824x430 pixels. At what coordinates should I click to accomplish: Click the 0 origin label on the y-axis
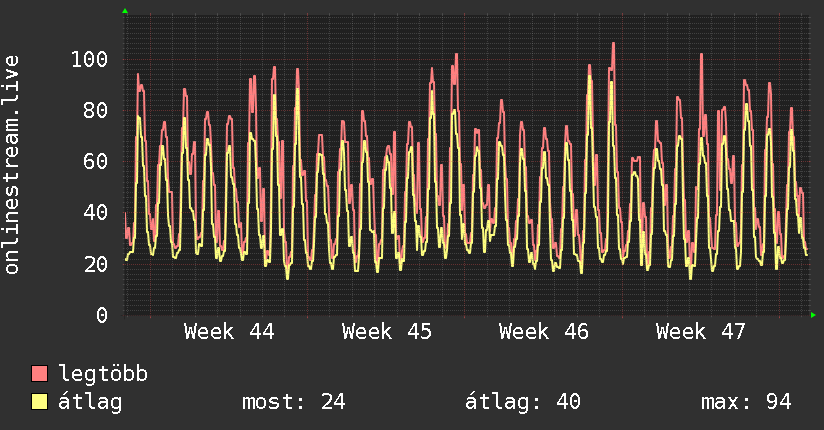point(101,315)
